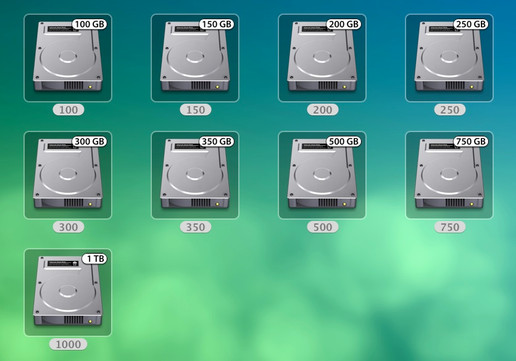Select the 750 GB hard drive icon
Image resolution: width=516 pixels, height=361 pixels.
449,175
